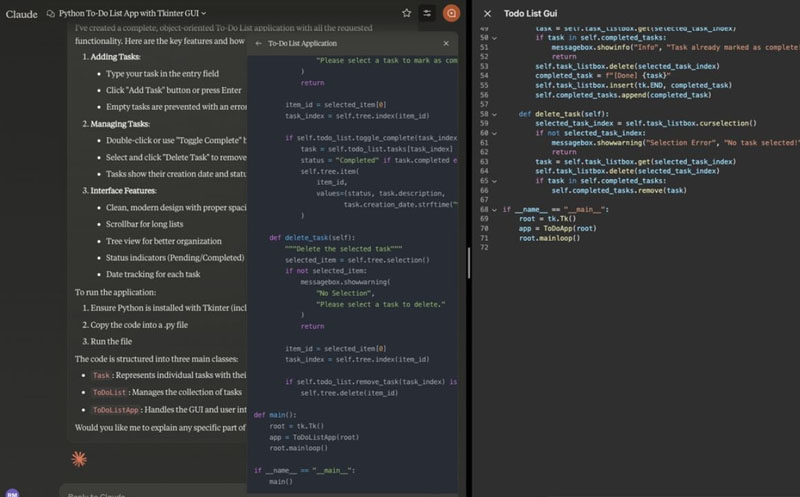Collapse the code fold at line 60
Viewport: 800px width, 497px height.
(x=494, y=133)
